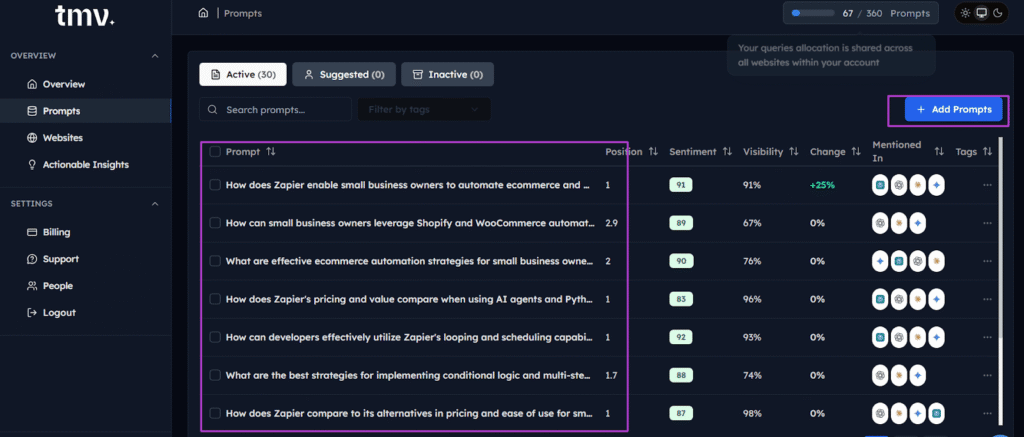Screen dimensions: 1024x437
Task: Go to Actionable Insights
Action: [x=85, y=165]
